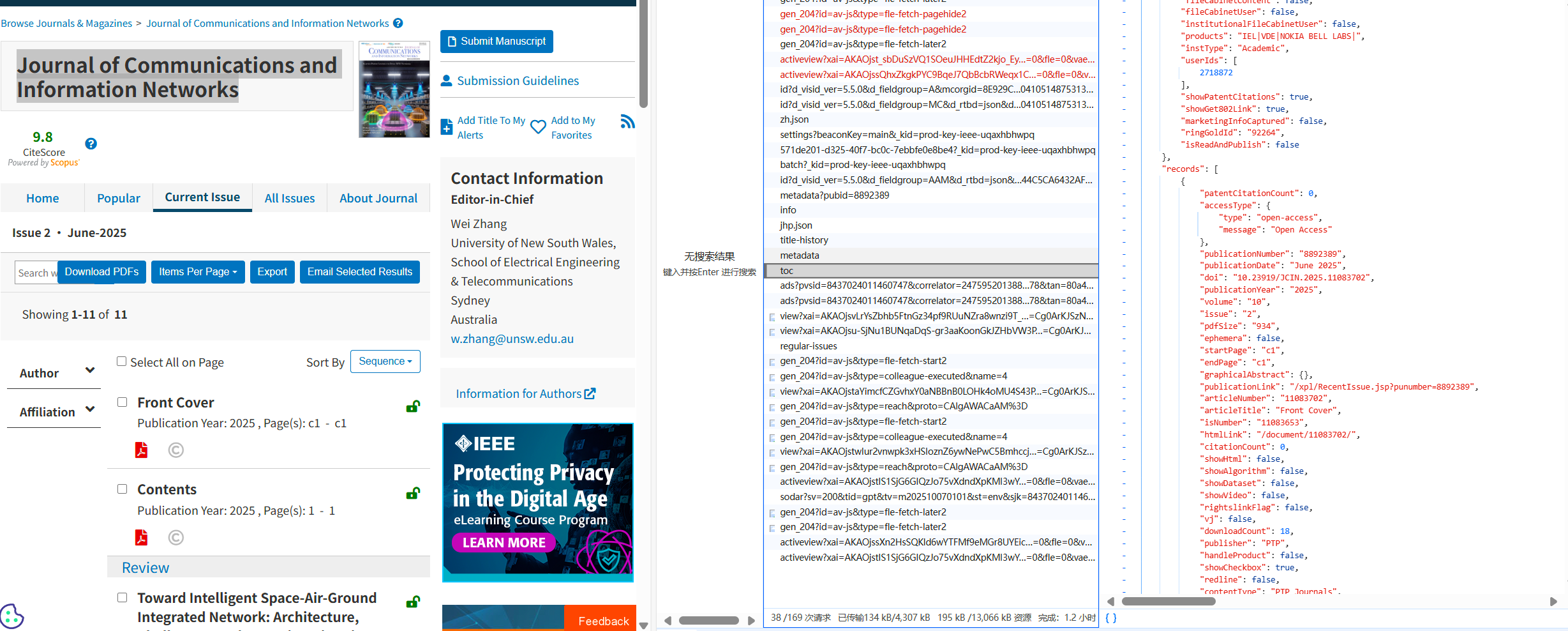Click the Search within results field
This screenshot has height=631, width=1568.
(36, 273)
